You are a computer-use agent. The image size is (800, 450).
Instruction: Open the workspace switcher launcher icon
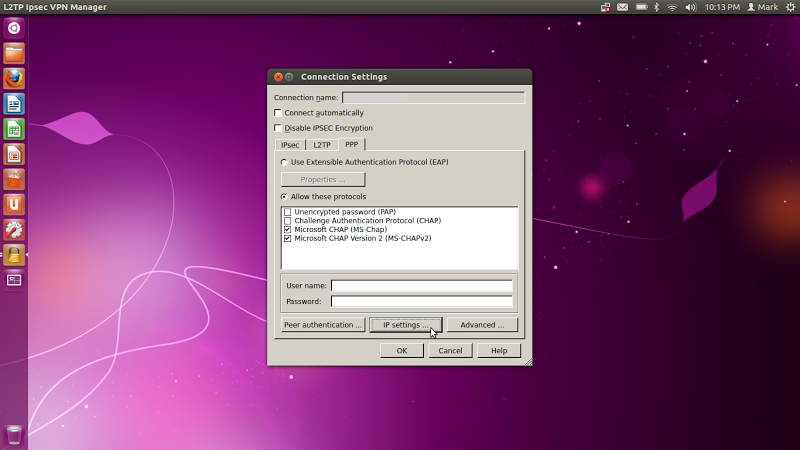[14, 280]
